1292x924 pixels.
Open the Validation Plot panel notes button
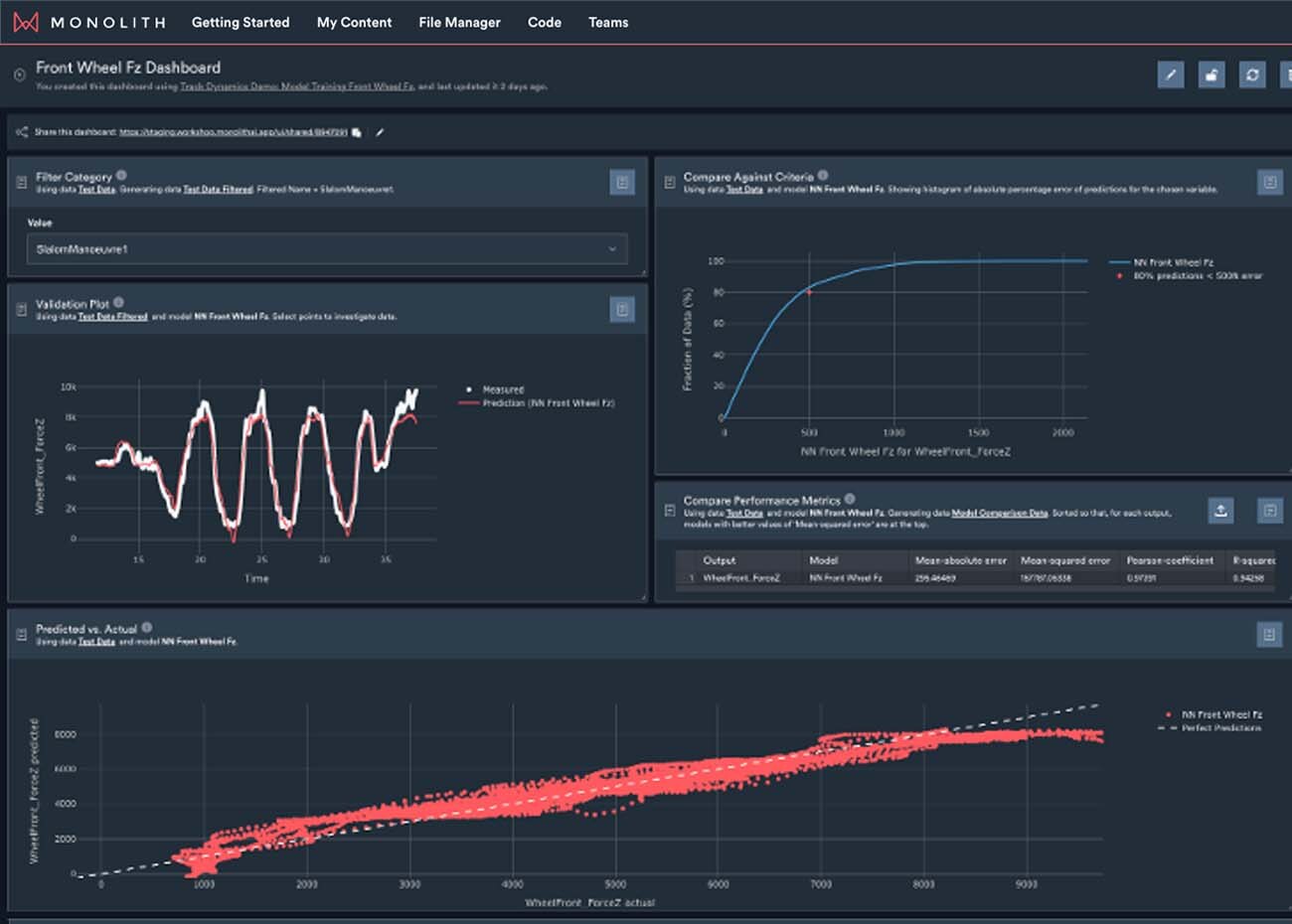tap(622, 310)
